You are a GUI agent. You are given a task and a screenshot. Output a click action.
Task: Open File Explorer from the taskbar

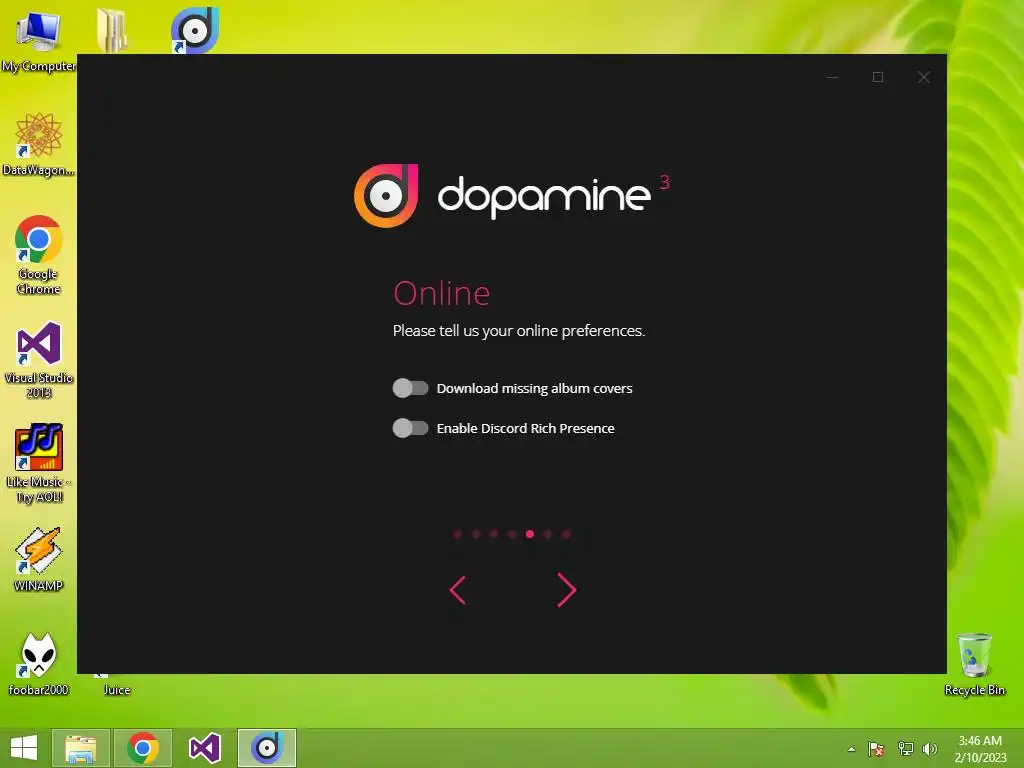point(81,748)
